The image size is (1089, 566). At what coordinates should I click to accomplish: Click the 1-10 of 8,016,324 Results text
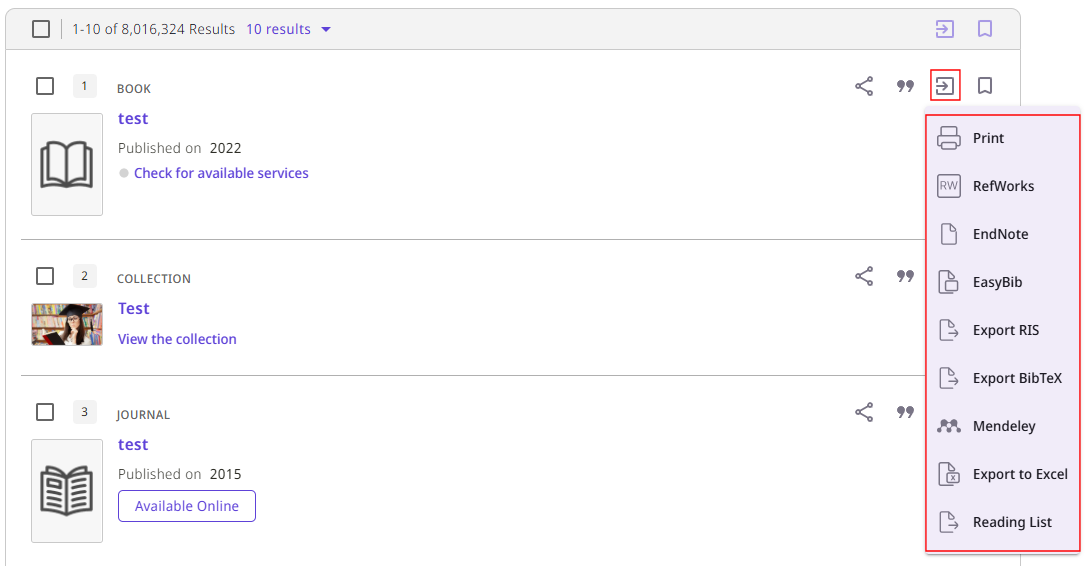click(153, 29)
